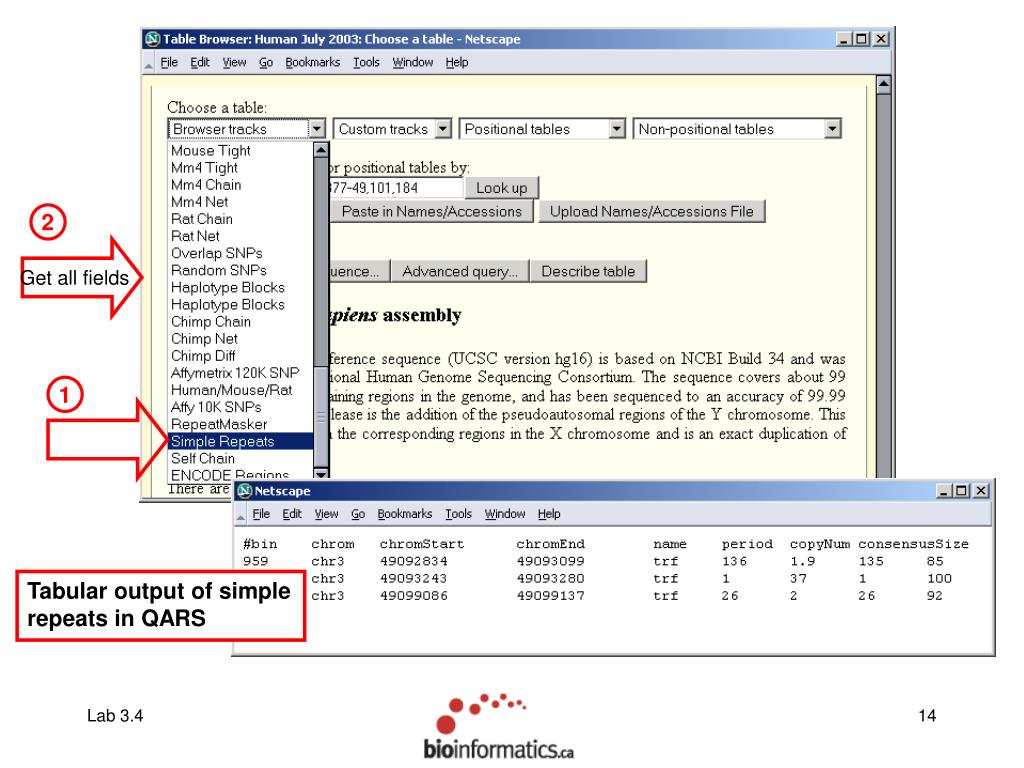Click chromStart value 49092834
Screen dimensions: 1024x768
414,561
